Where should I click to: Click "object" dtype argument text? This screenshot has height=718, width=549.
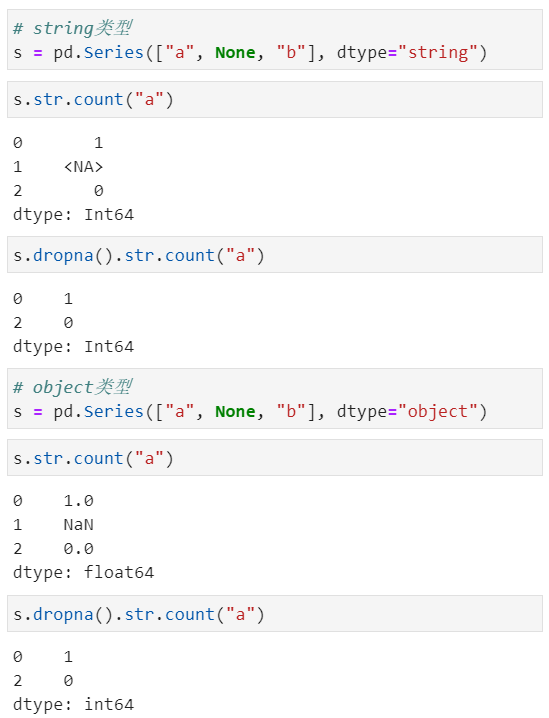coord(438,412)
